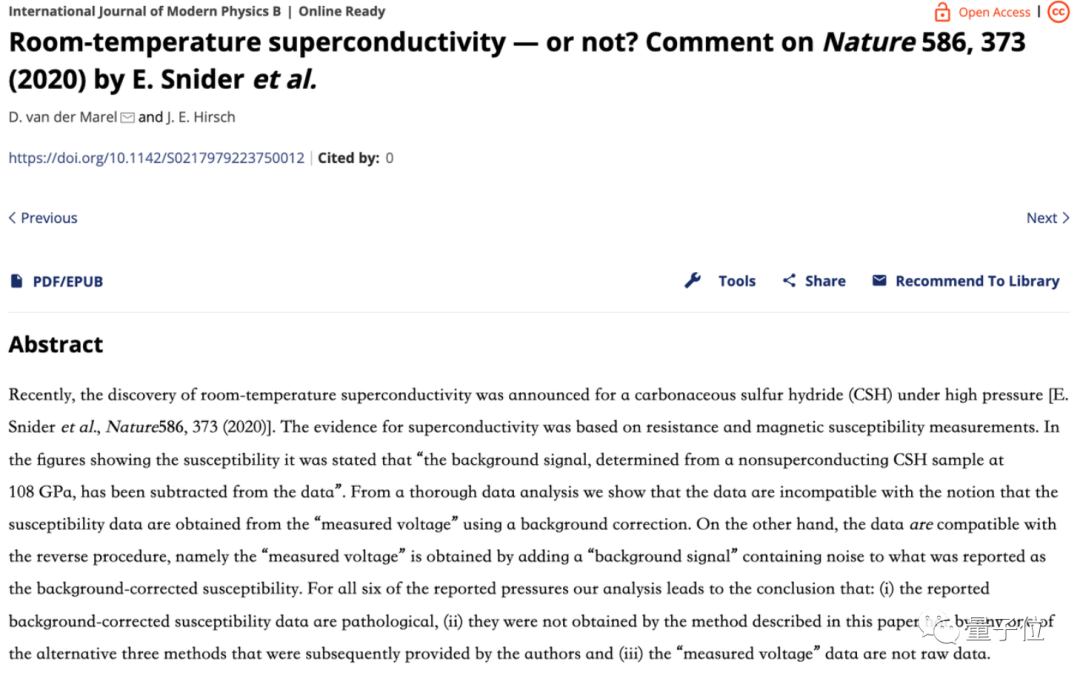The width and height of the screenshot is (1080, 676).
Task: Open the Share options label
Action: click(825, 281)
